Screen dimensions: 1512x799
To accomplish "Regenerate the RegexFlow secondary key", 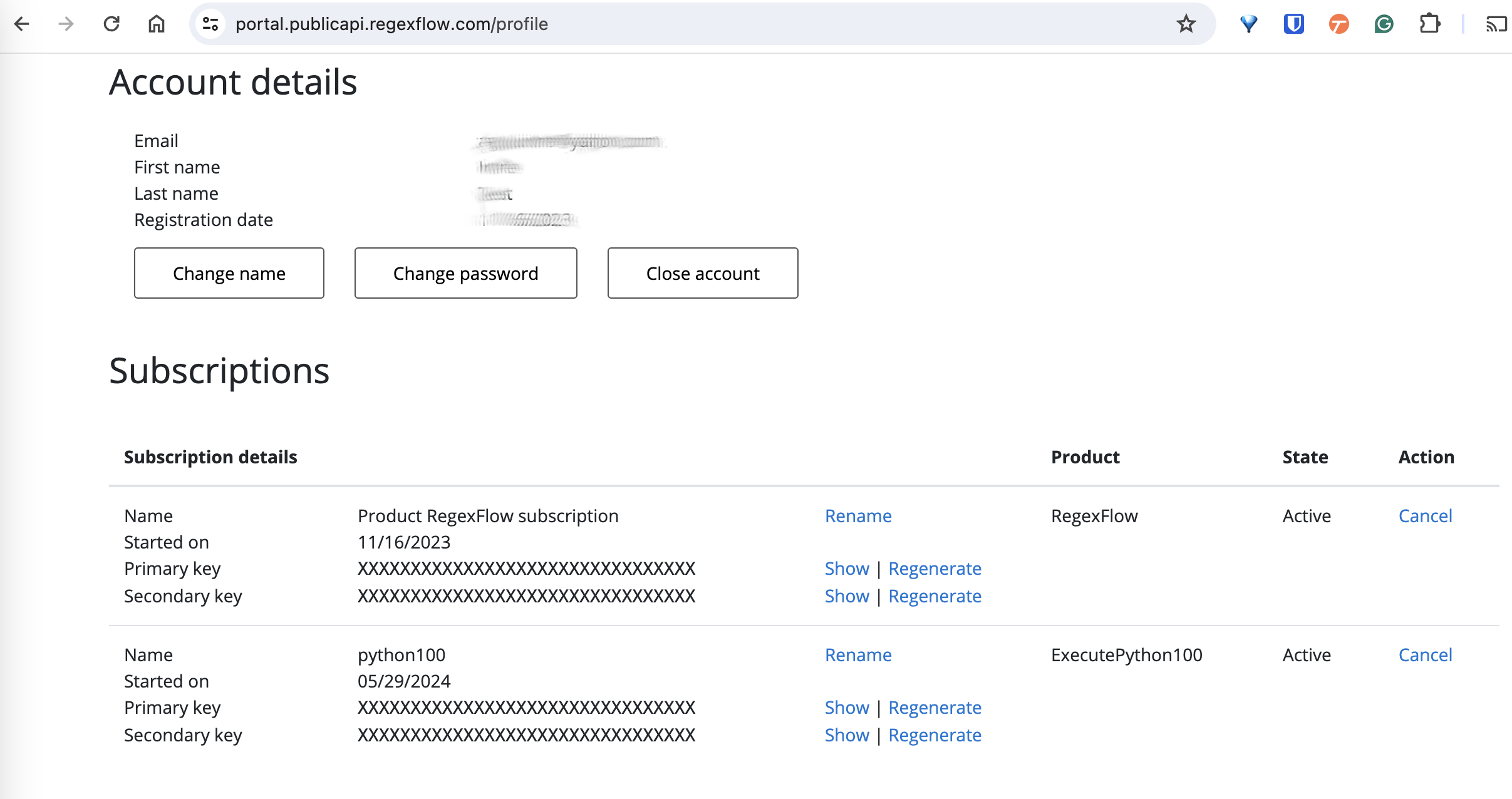I will [935, 596].
